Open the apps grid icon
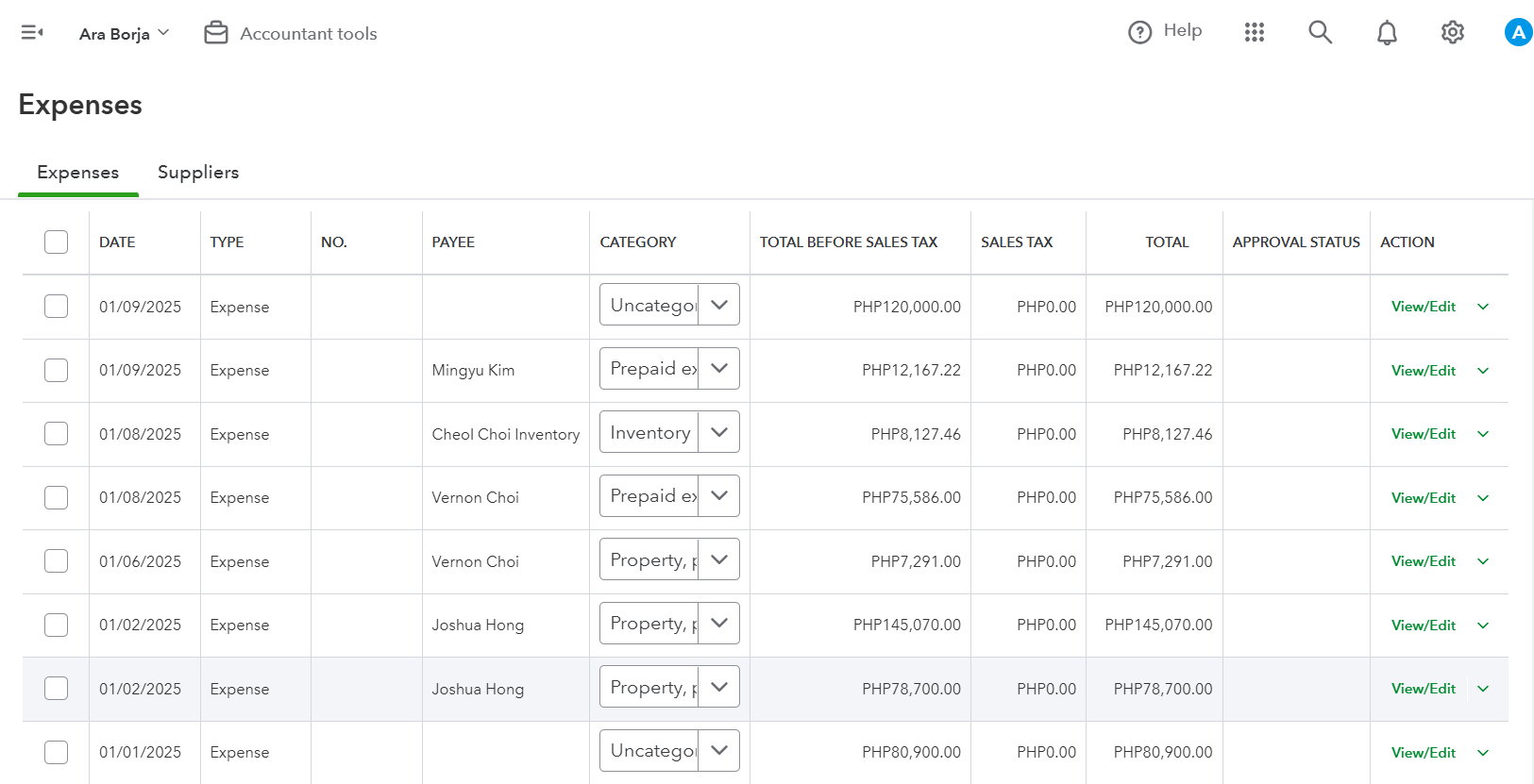 1254,33
